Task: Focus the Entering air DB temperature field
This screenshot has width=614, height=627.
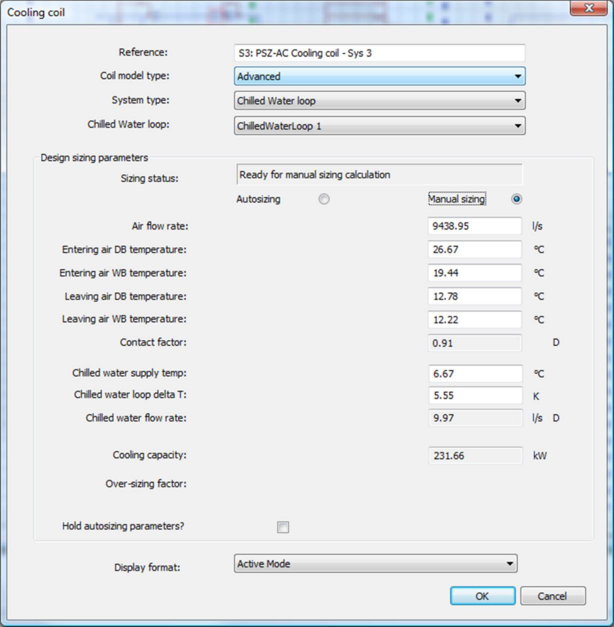Action: coord(475,250)
